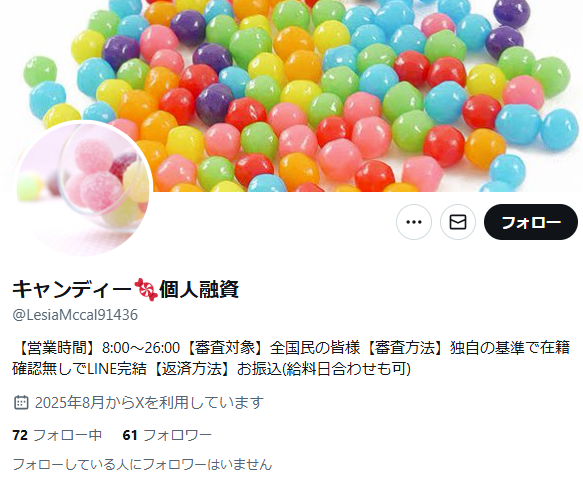
Task: Open the colorful candy header banner image
Action: point(294,96)
